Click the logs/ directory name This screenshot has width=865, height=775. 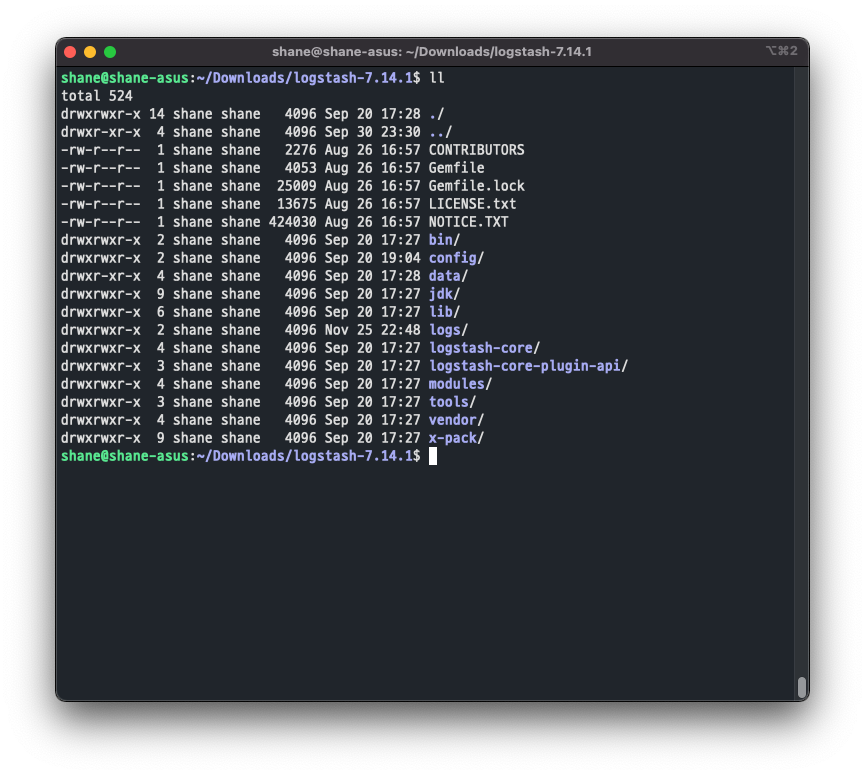click(448, 330)
